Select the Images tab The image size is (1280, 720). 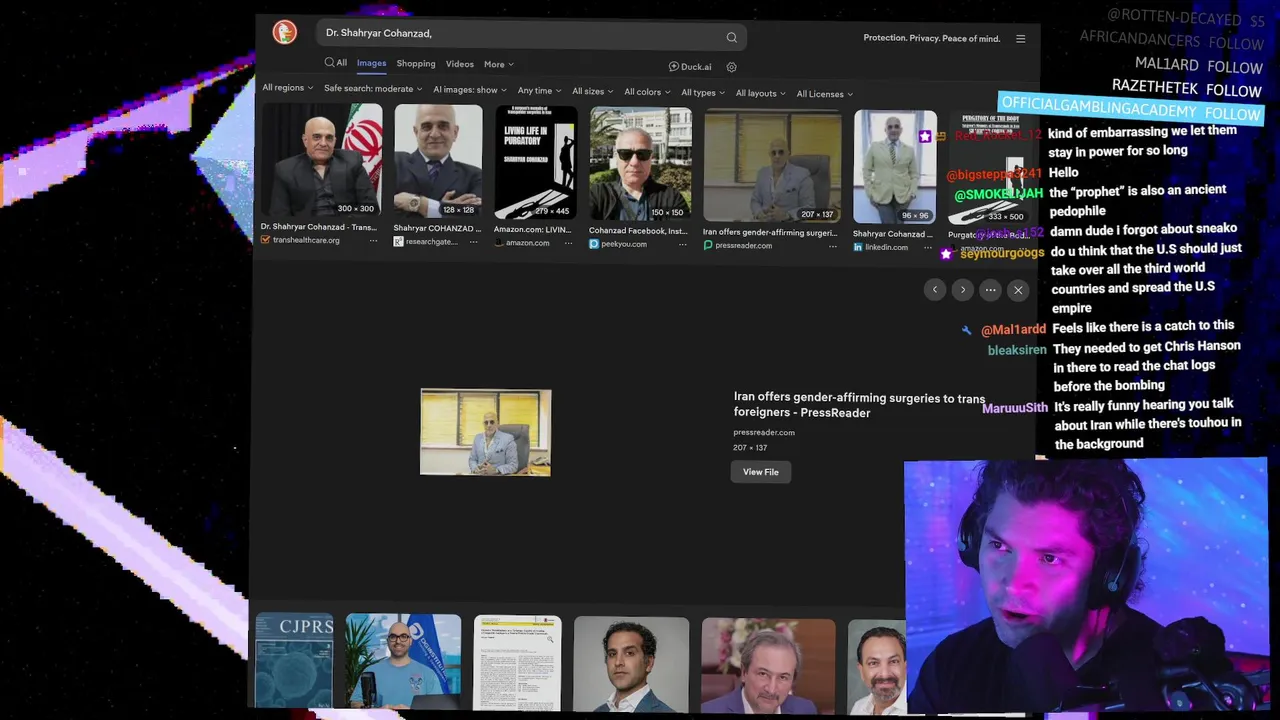371,63
